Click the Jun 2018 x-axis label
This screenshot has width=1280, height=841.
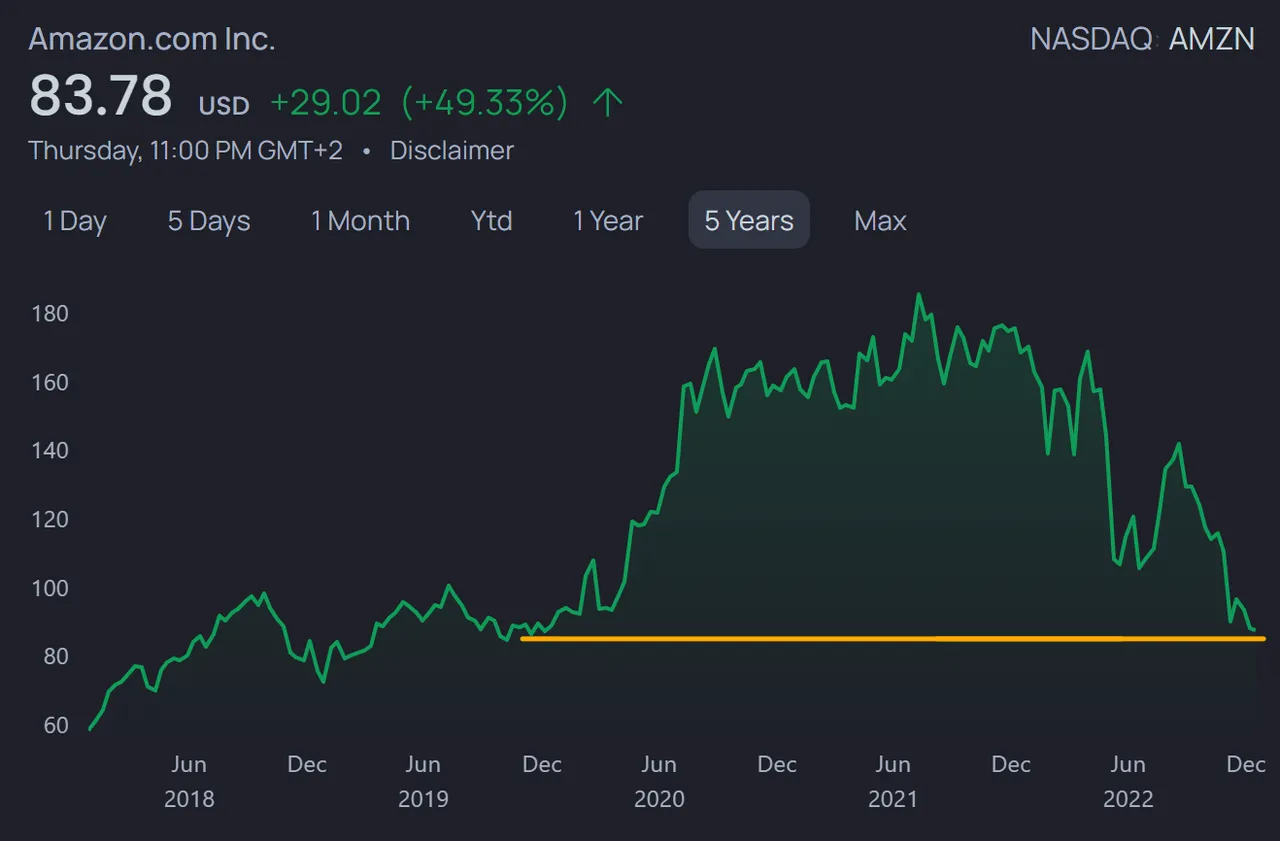(x=189, y=781)
